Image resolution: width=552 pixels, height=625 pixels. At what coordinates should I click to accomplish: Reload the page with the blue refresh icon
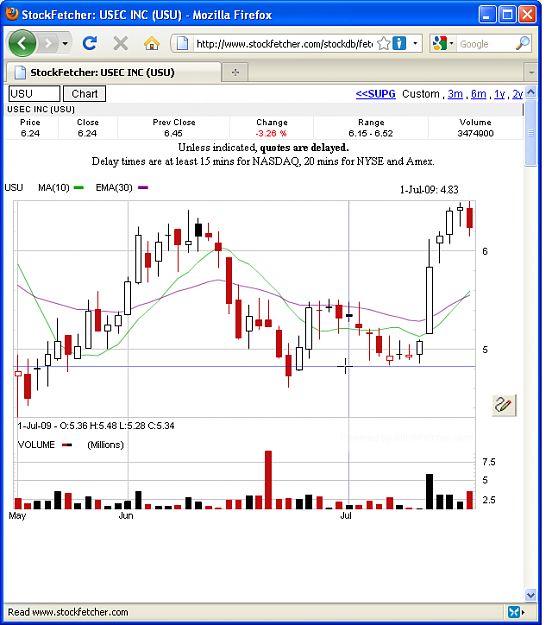coord(90,43)
